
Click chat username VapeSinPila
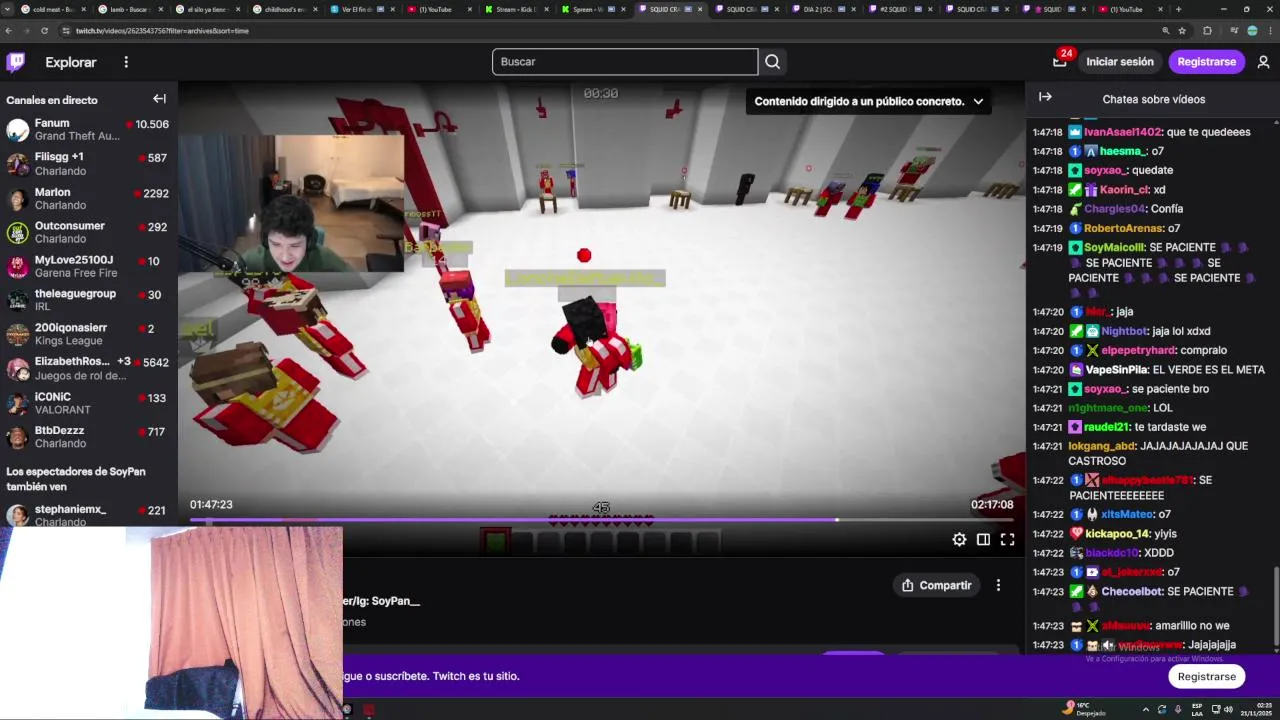[x=1118, y=370]
